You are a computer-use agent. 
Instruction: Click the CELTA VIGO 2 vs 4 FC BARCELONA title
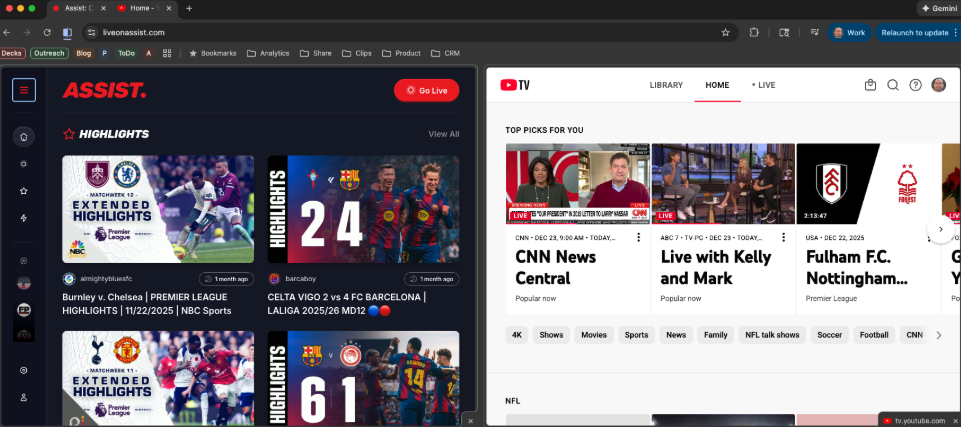coord(346,304)
